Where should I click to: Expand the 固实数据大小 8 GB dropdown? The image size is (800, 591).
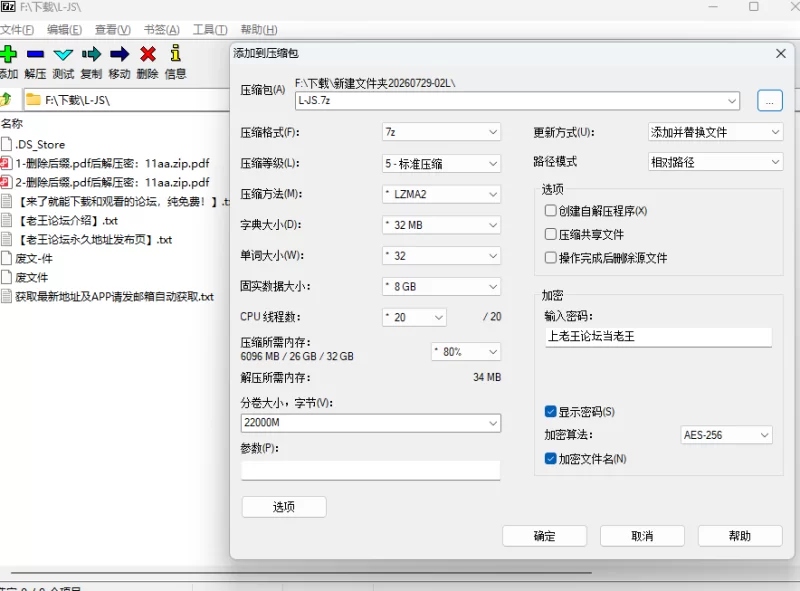click(441, 286)
